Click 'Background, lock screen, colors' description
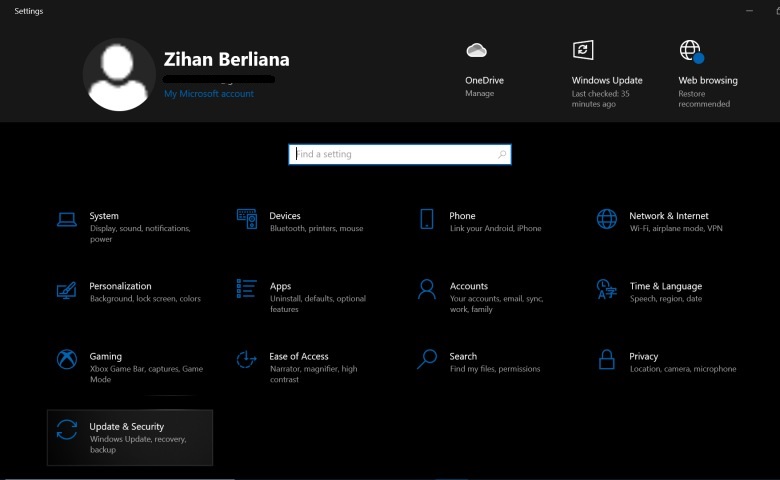This screenshot has height=480, width=780. pos(145,298)
